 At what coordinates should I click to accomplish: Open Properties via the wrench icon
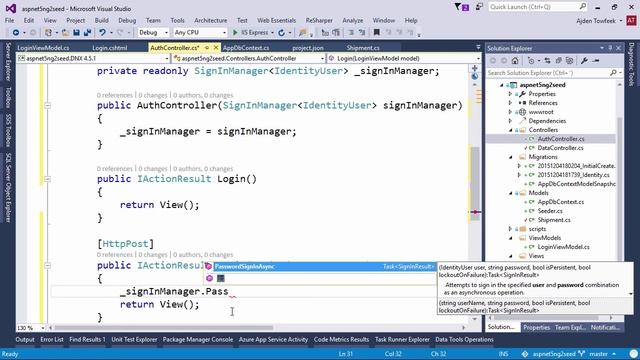point(584,61)
